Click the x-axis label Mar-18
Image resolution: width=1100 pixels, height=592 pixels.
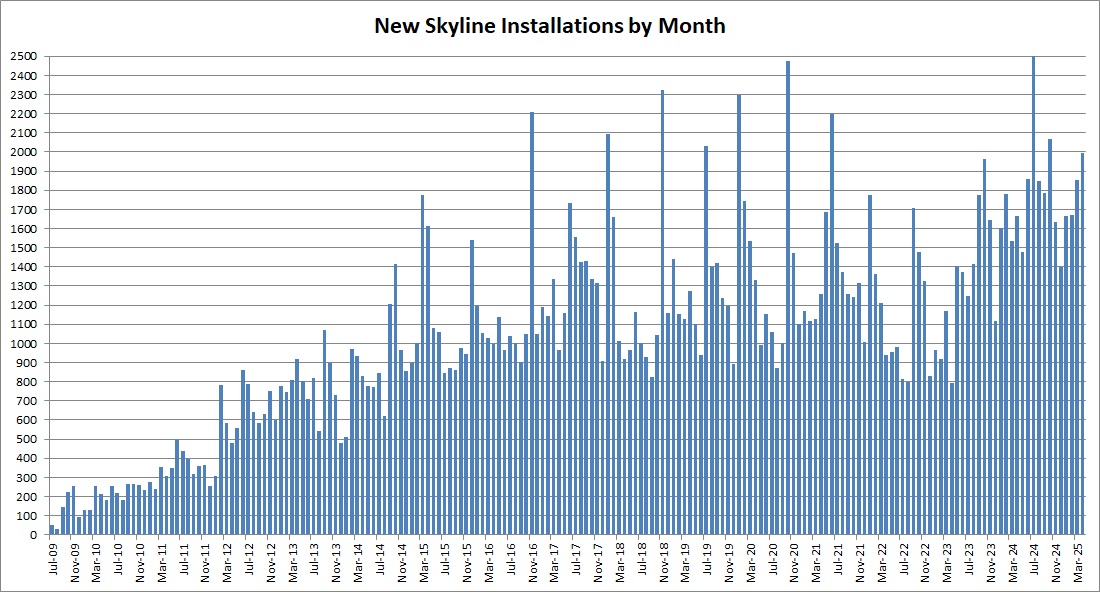tap(619, 562)
